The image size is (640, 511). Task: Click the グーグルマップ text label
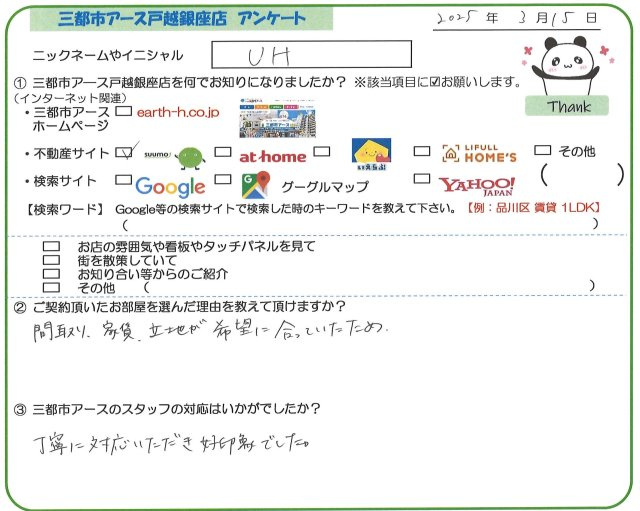point(323,186)
